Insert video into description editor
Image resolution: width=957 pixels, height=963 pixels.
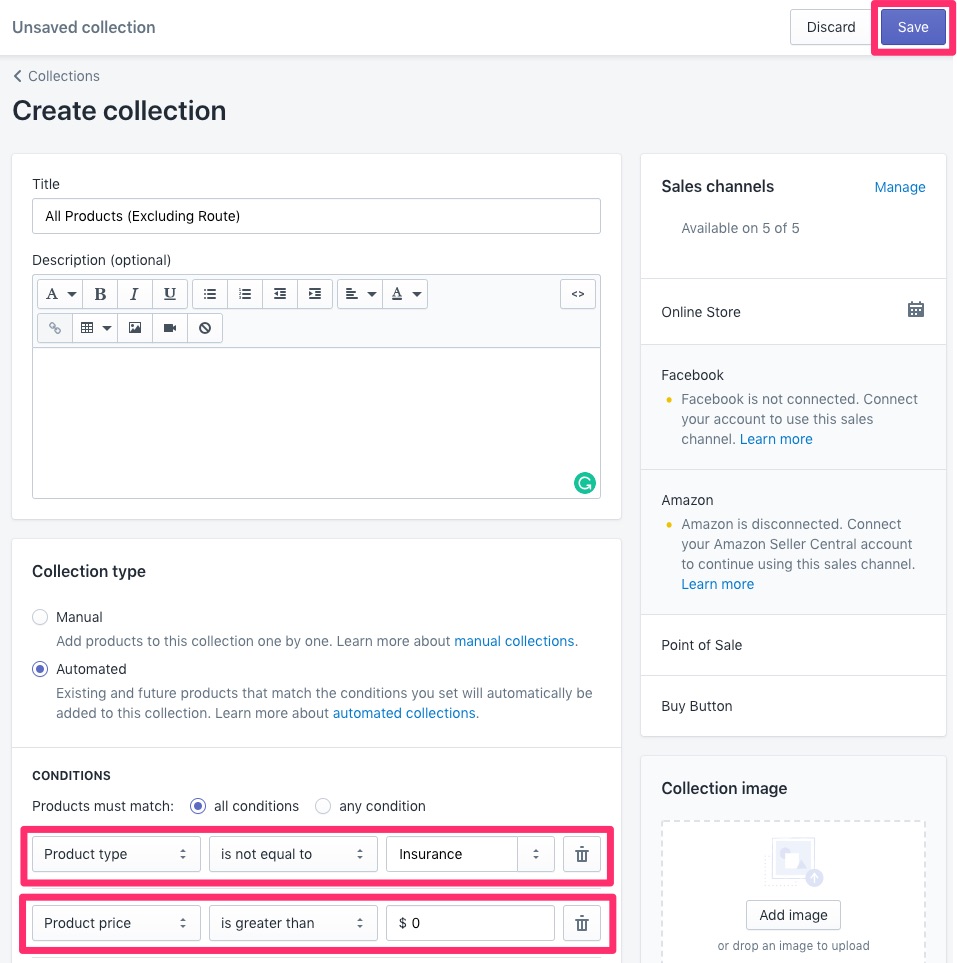click(x=170, y=327)
